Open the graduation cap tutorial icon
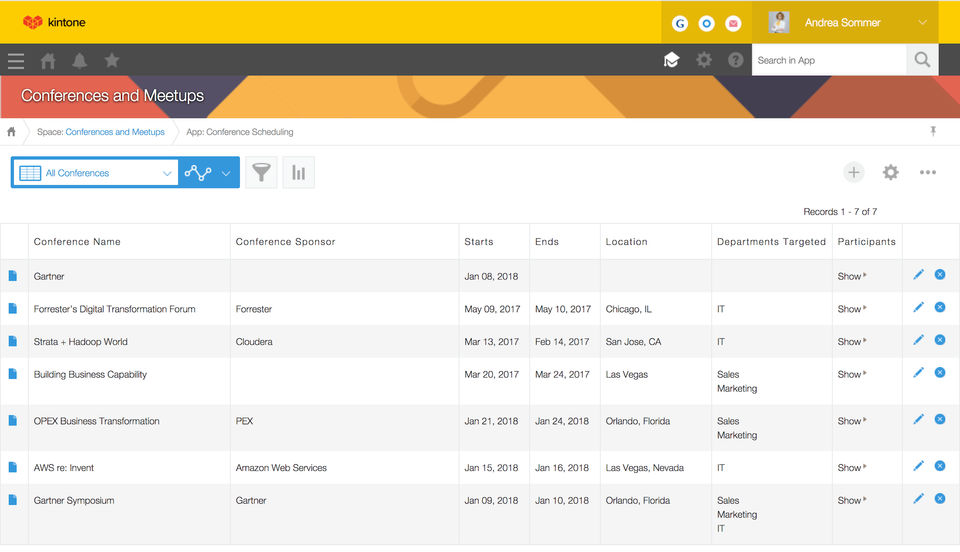Screen dimensions: 960x552 [x=672, y=60]
